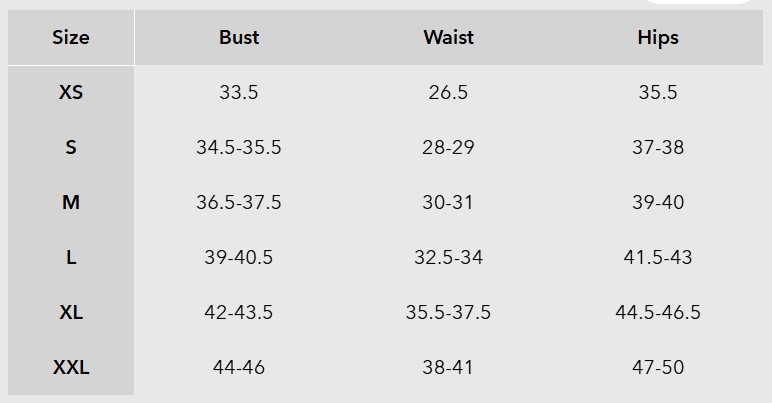Image resolution: width=772 pixels, height=403 pixels.
Task: Select the 35.5-37.5 waist value
Action: (x=448, y=312)
